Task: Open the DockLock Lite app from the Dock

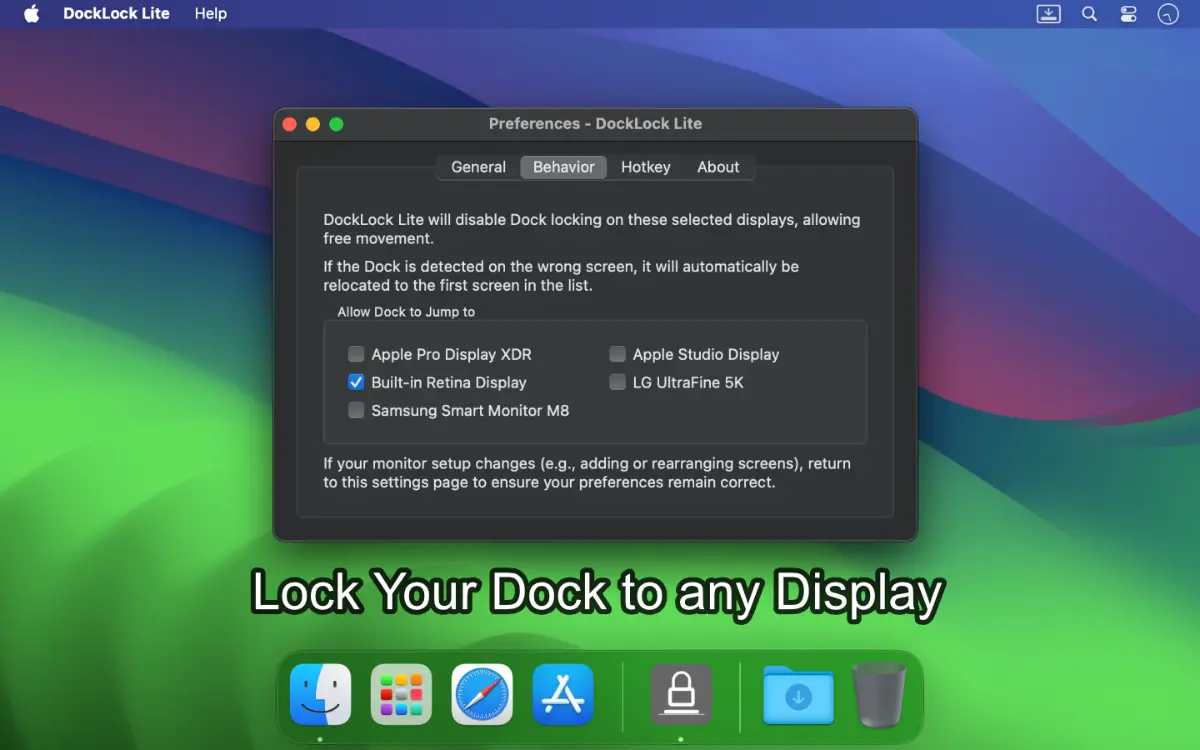Action: [681, 694]
